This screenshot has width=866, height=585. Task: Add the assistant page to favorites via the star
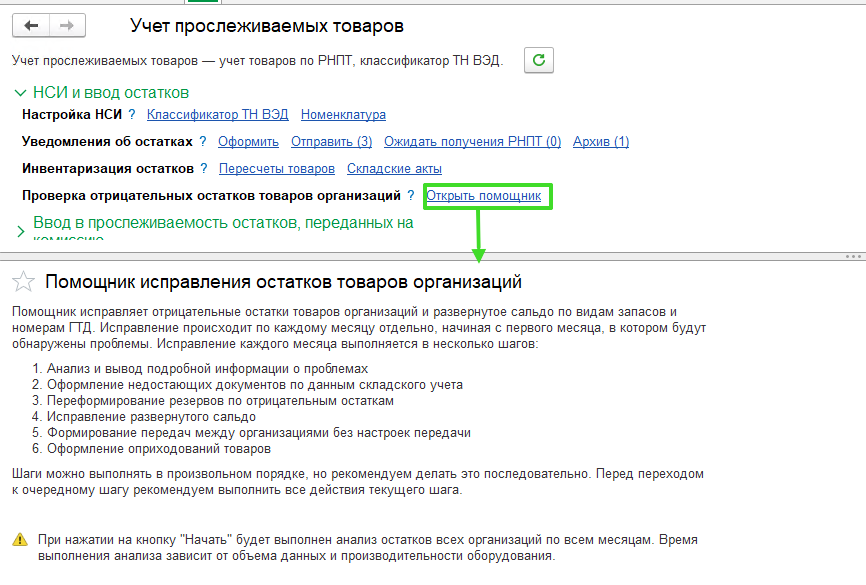[x=23, y=282]
